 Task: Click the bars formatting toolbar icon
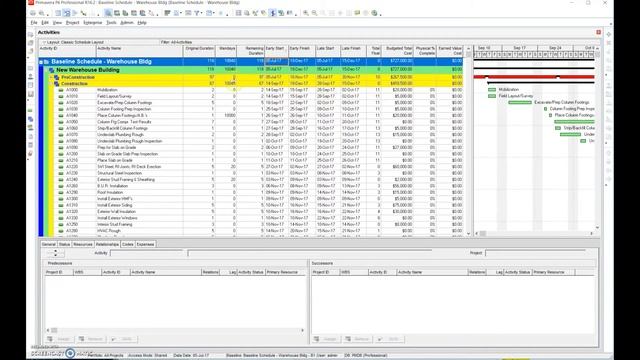(167, 13)
